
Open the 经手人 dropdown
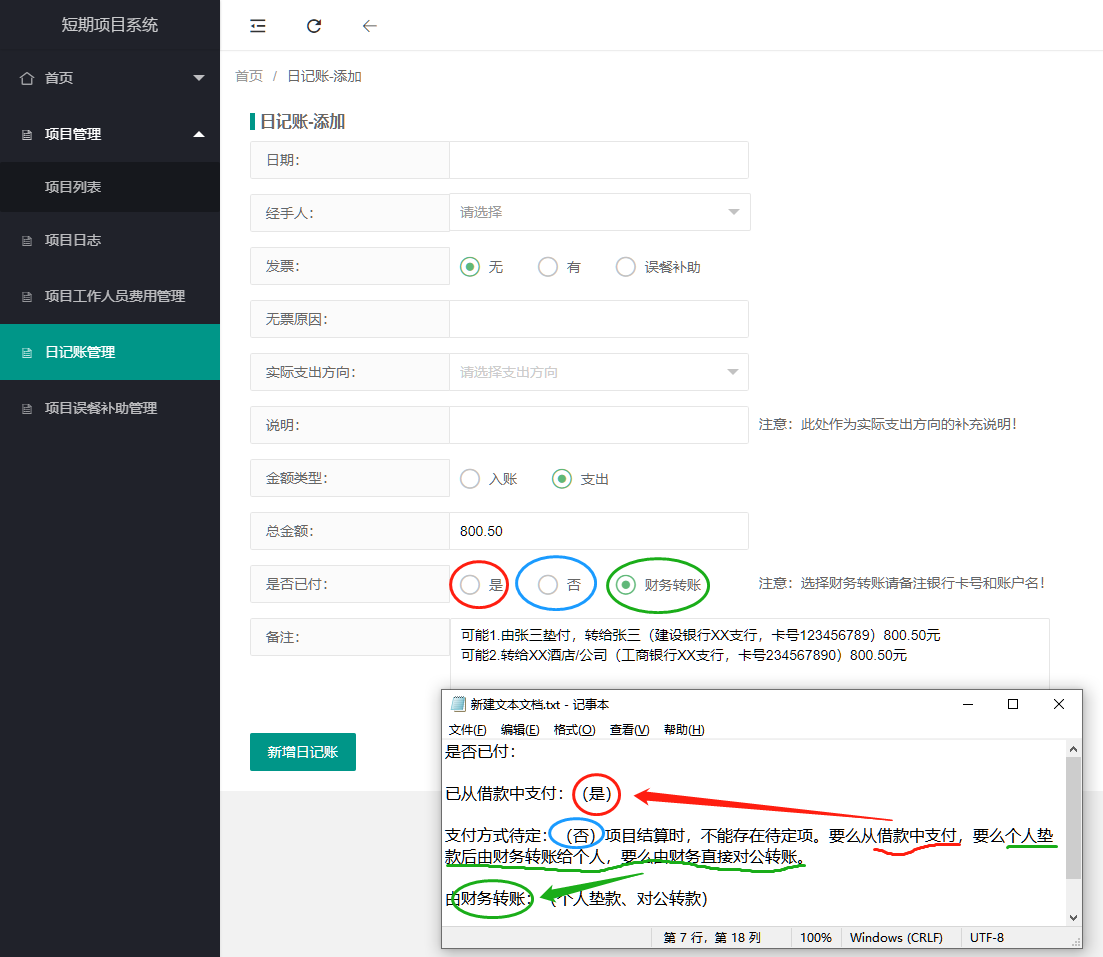[599, 212]
